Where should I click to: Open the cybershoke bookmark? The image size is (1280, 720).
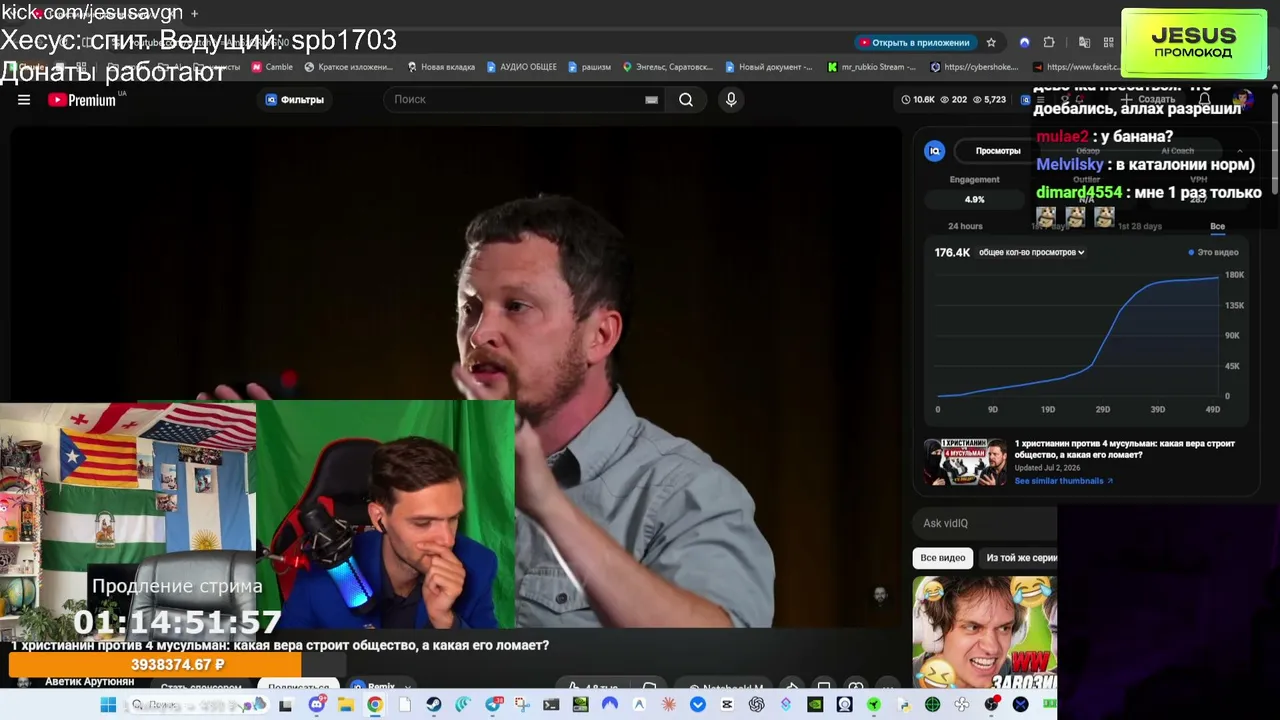pos(974,67)
